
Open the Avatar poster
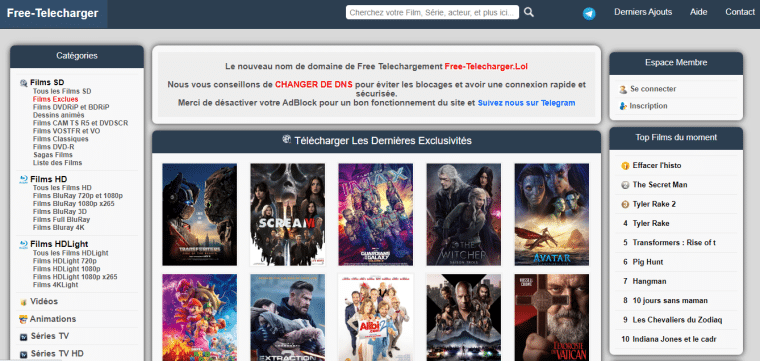[552, 215]
